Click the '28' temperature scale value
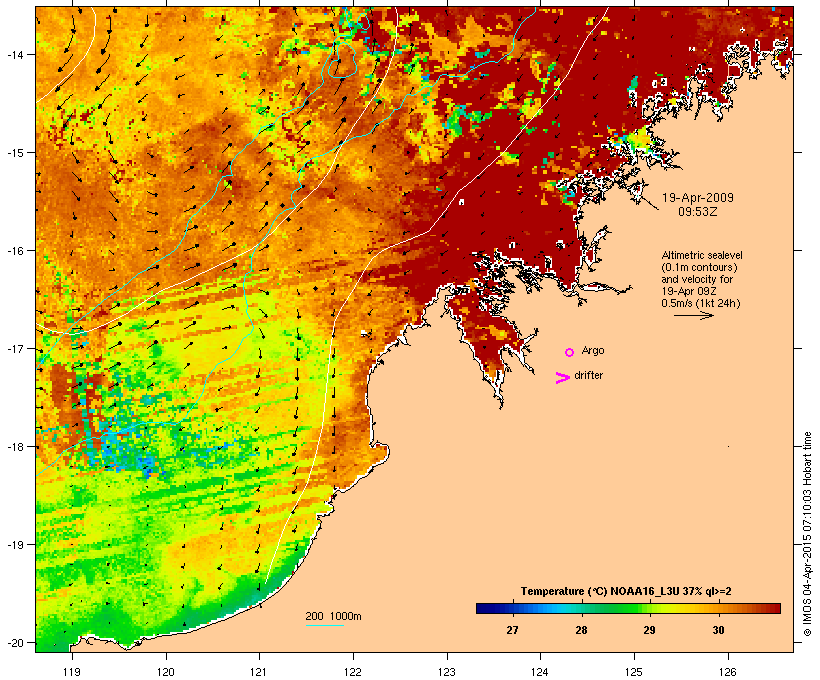 (x=581, y=630)
